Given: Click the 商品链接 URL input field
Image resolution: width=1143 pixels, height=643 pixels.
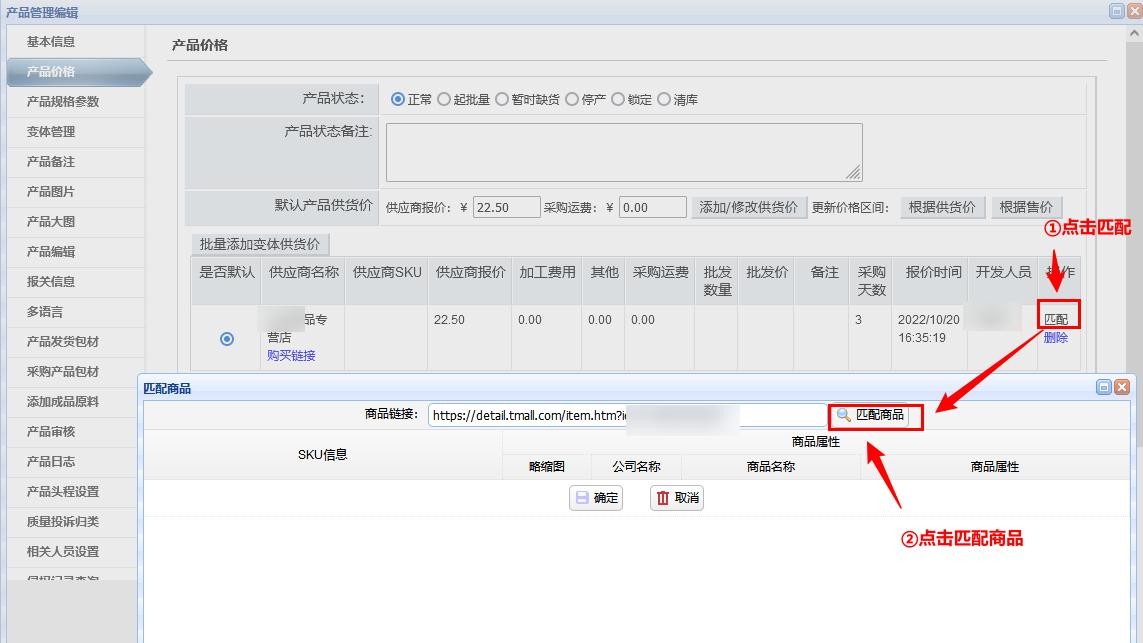Looking at the screenshot, I should (626, 415).
